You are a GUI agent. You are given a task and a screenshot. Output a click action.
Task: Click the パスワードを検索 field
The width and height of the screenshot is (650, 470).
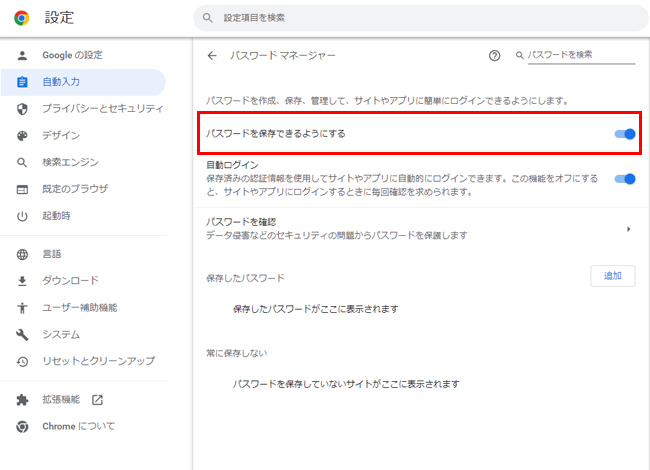click(x=581, y=55)
